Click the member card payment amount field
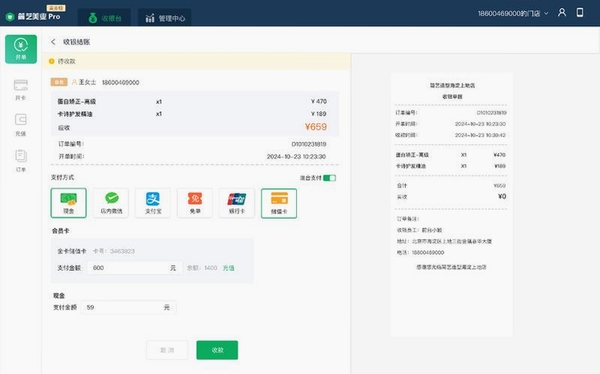600x374 pixels. (x=134, y=268)
